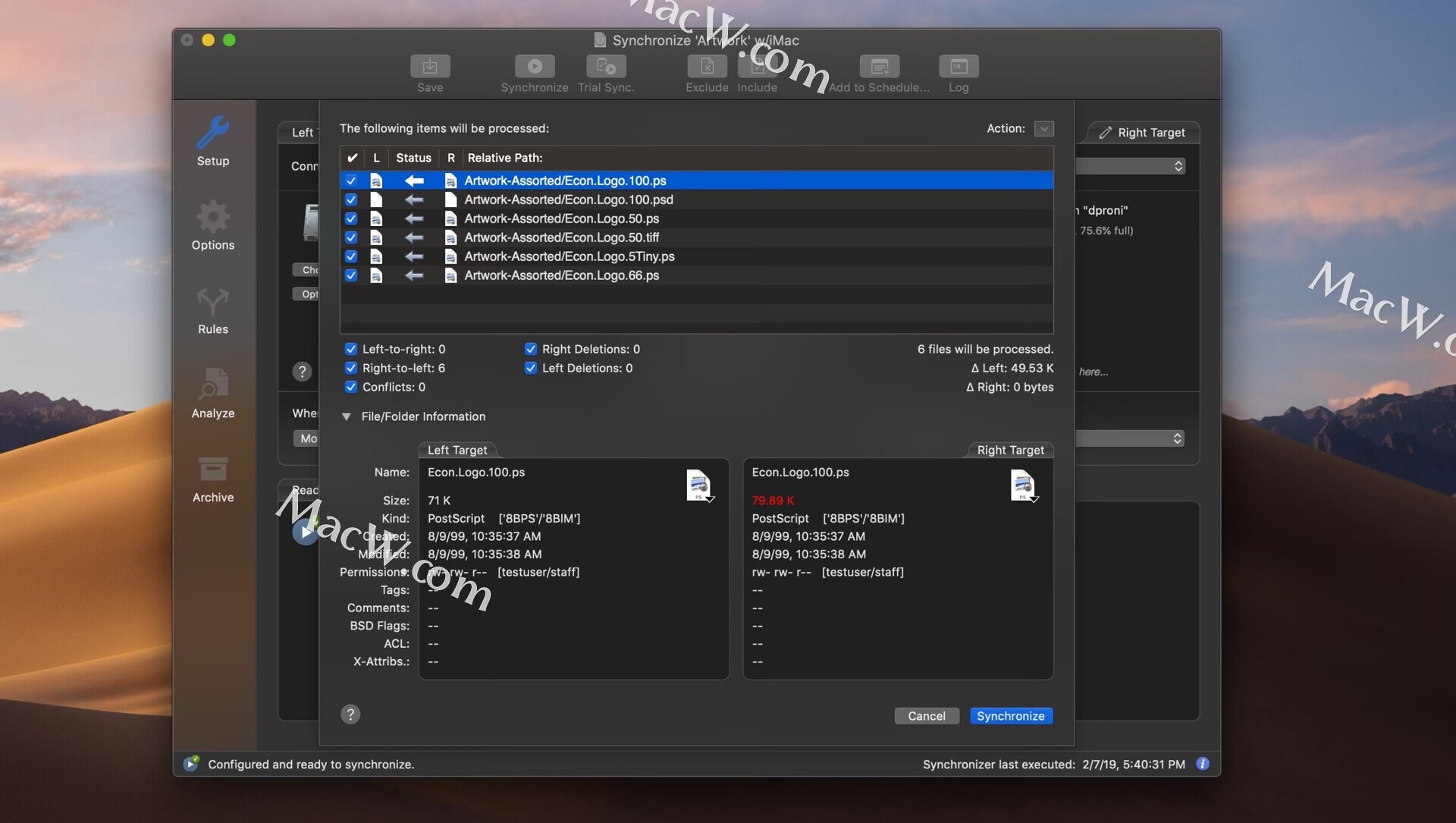The image size is (1456, 823).
Task: Select the Econ.Logo.5Tiny.ps row
Action: click(x=569, y=256)
